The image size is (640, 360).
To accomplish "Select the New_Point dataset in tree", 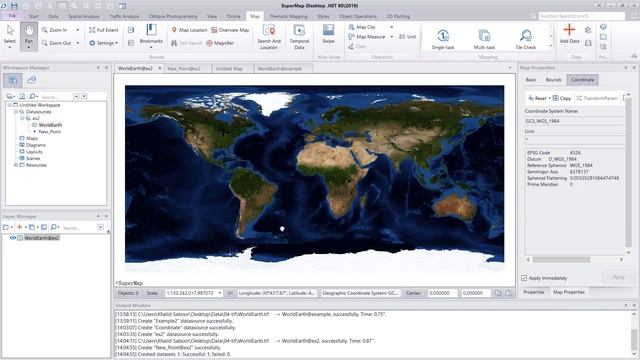I will 49,132.
